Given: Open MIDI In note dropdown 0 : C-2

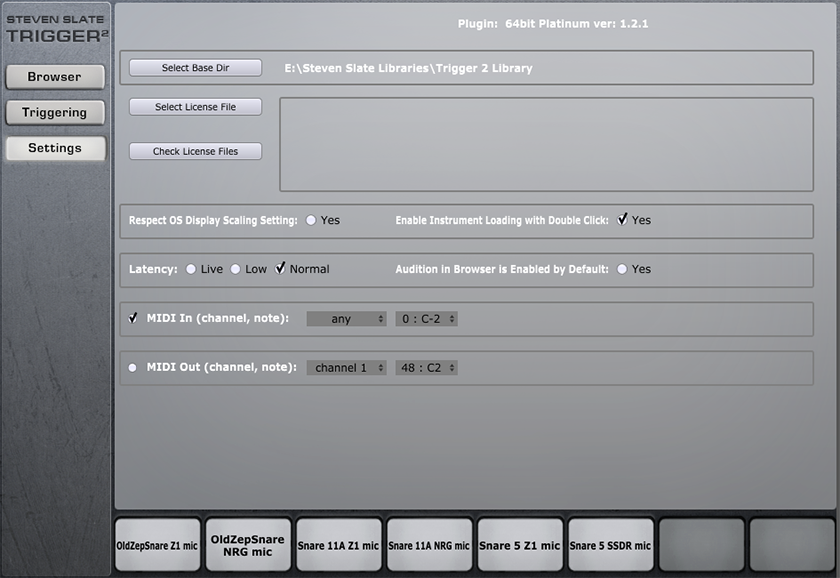Looking at the screenshot, I should pos(426,319).
